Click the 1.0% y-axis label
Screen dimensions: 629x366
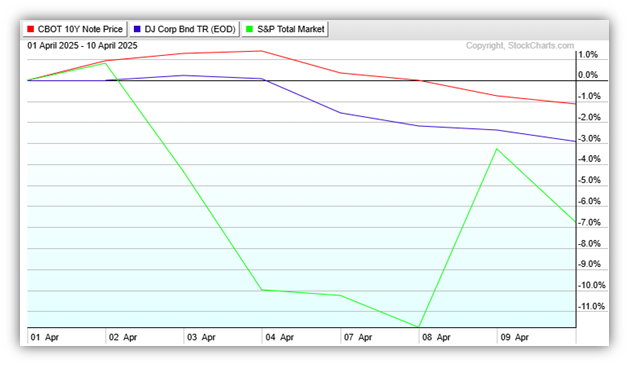pyautogui.click(x=588, y=55)
